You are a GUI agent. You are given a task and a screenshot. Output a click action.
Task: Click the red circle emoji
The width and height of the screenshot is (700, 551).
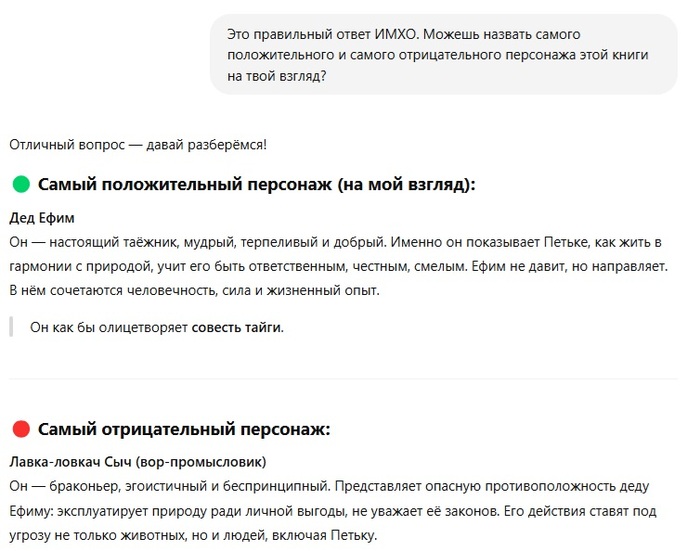tap(21, 430)
